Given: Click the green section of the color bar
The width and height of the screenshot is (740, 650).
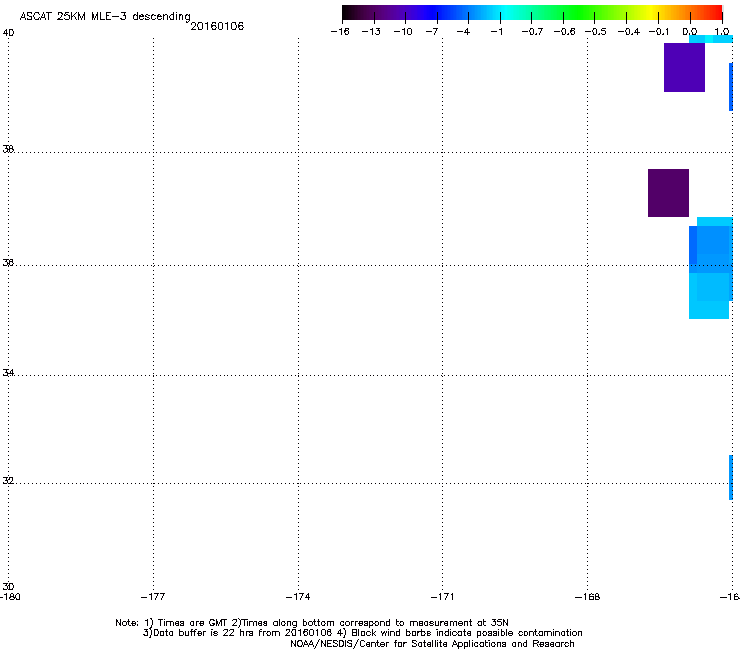Looking at the screenshot, I should coord(580,12).
